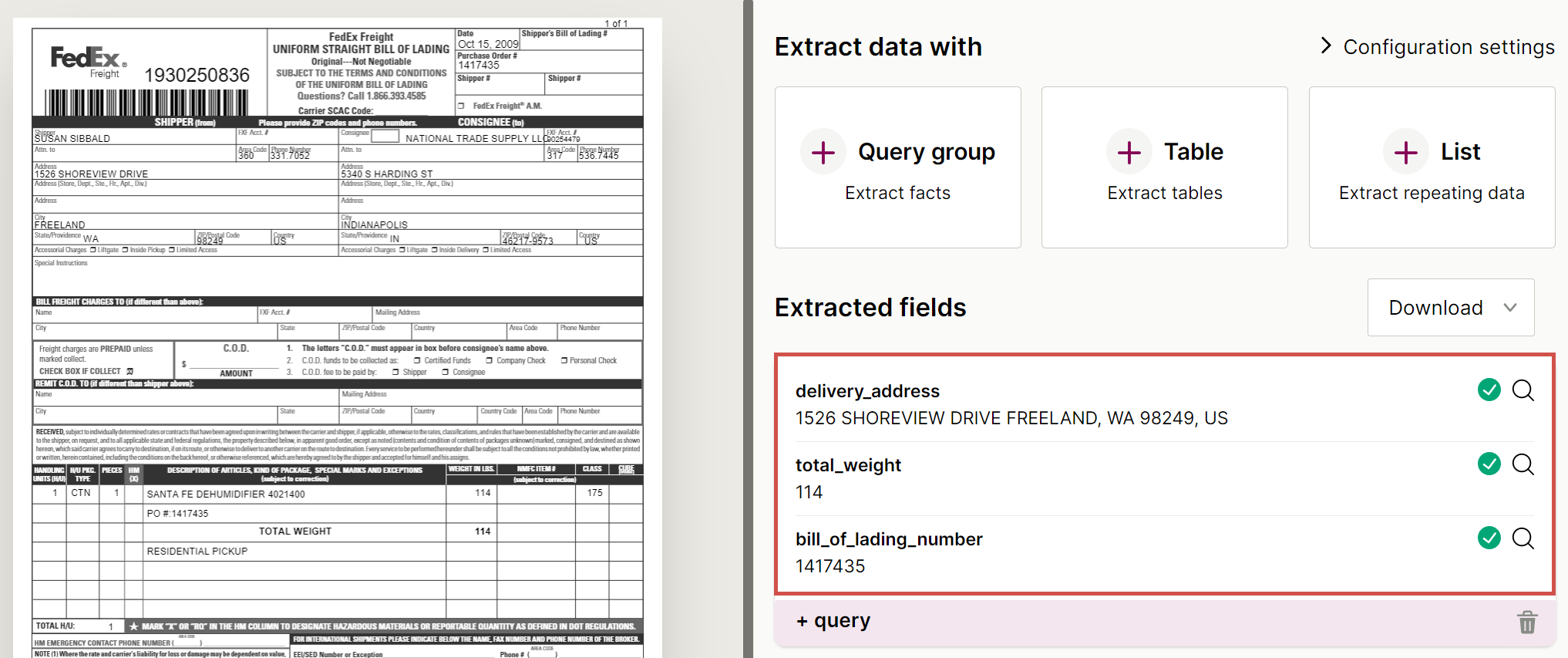Image resolution: width=1568 pixels, height=658 pixels.
Task: Click the date Oct 15, 2009
Action: pos(488,44)
